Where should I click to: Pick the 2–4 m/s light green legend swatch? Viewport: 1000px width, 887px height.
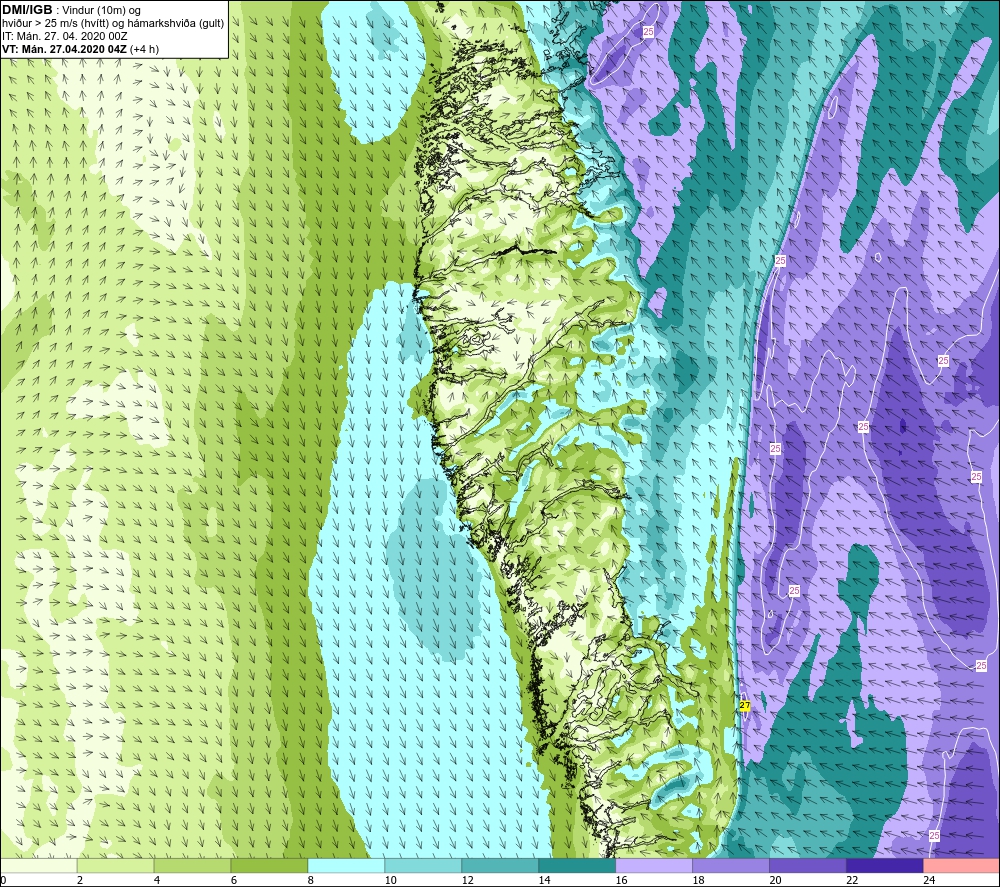115,866
